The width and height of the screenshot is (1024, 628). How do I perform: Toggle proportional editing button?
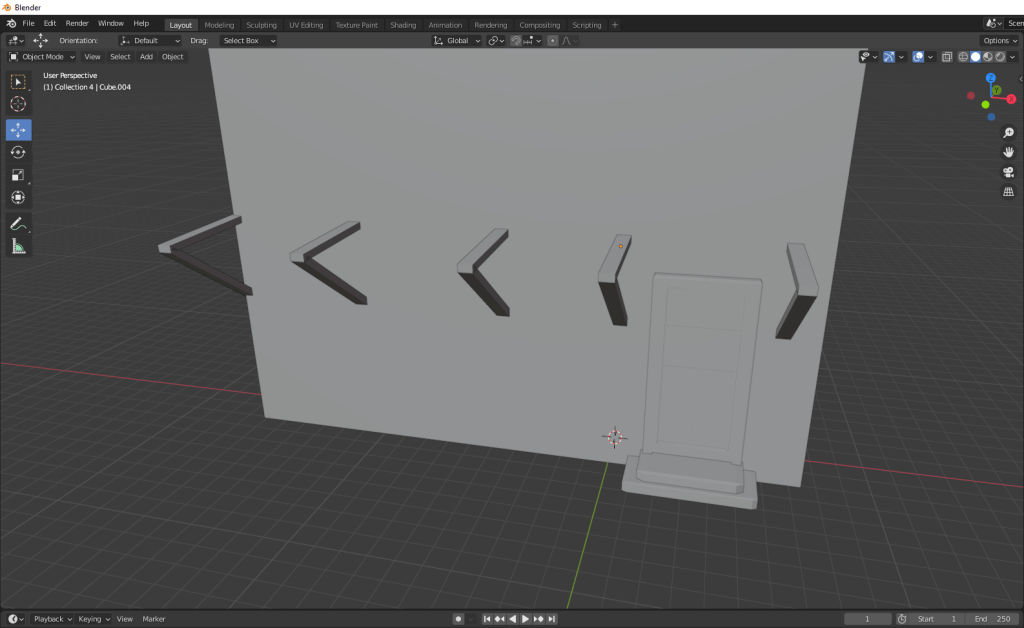553,41
